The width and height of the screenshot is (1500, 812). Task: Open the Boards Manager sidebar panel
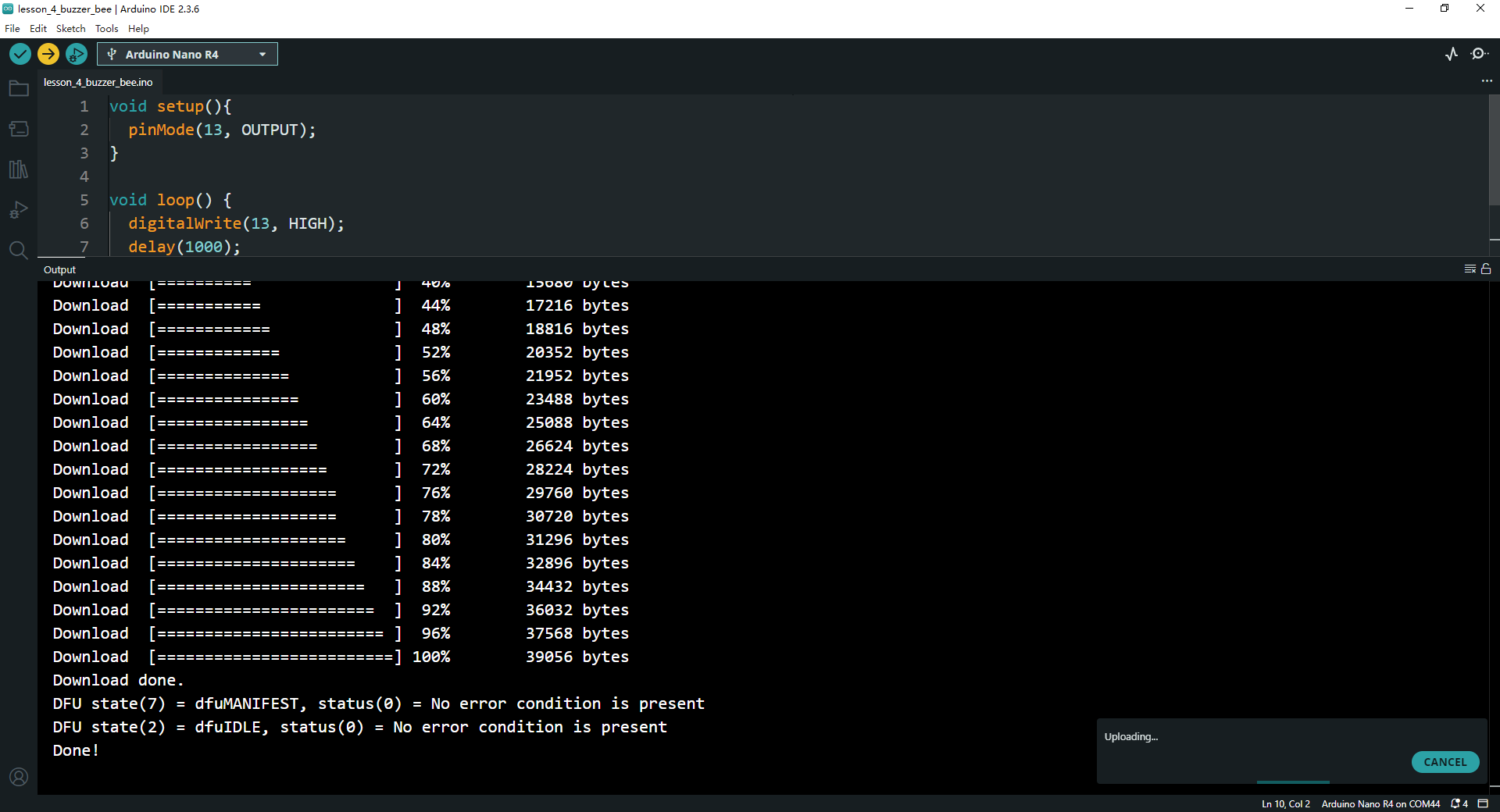(19, 129)
